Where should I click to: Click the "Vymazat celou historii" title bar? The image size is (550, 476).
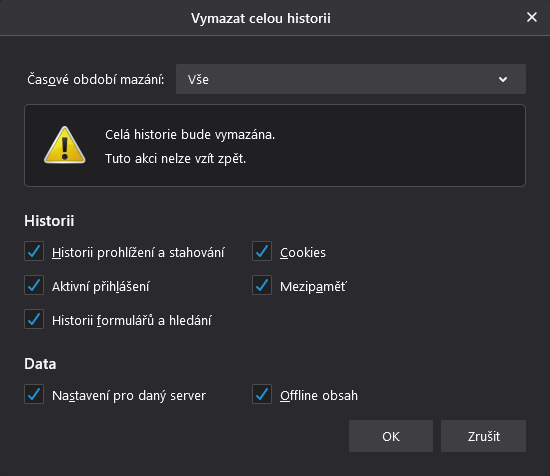(x=261, y=18)
